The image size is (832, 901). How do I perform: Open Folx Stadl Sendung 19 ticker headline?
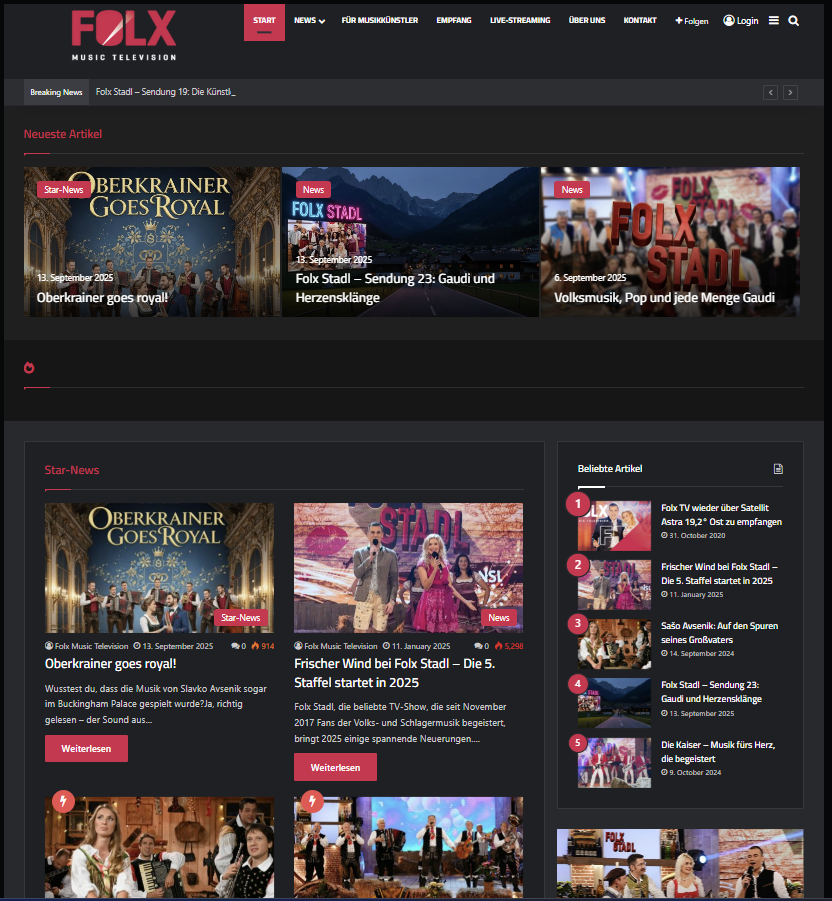[x=165, y=92]
